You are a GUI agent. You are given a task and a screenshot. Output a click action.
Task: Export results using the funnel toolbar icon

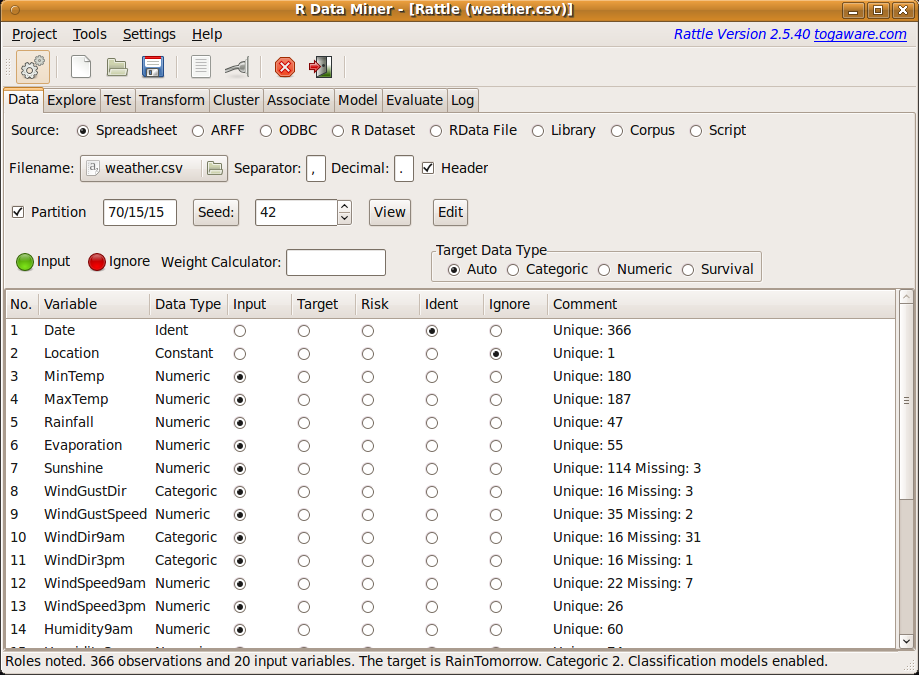237,67
